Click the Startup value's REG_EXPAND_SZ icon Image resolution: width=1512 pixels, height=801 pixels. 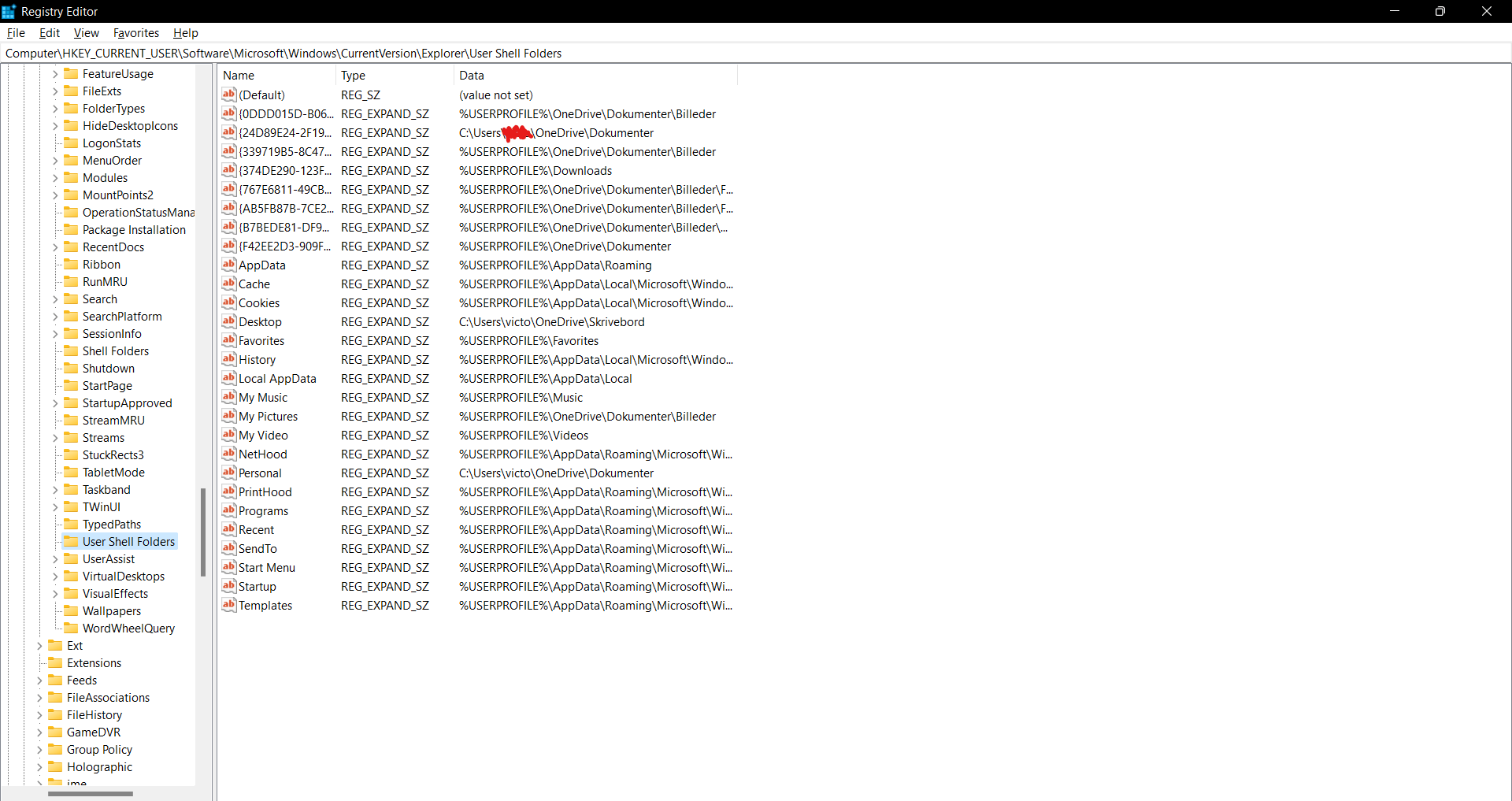click(x=228, y=586)
